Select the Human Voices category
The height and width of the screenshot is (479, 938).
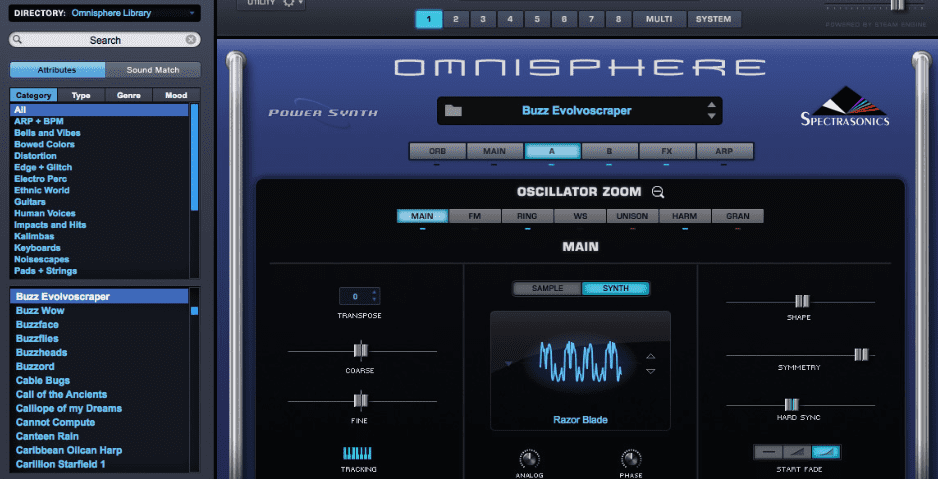(x=45, y=213)
